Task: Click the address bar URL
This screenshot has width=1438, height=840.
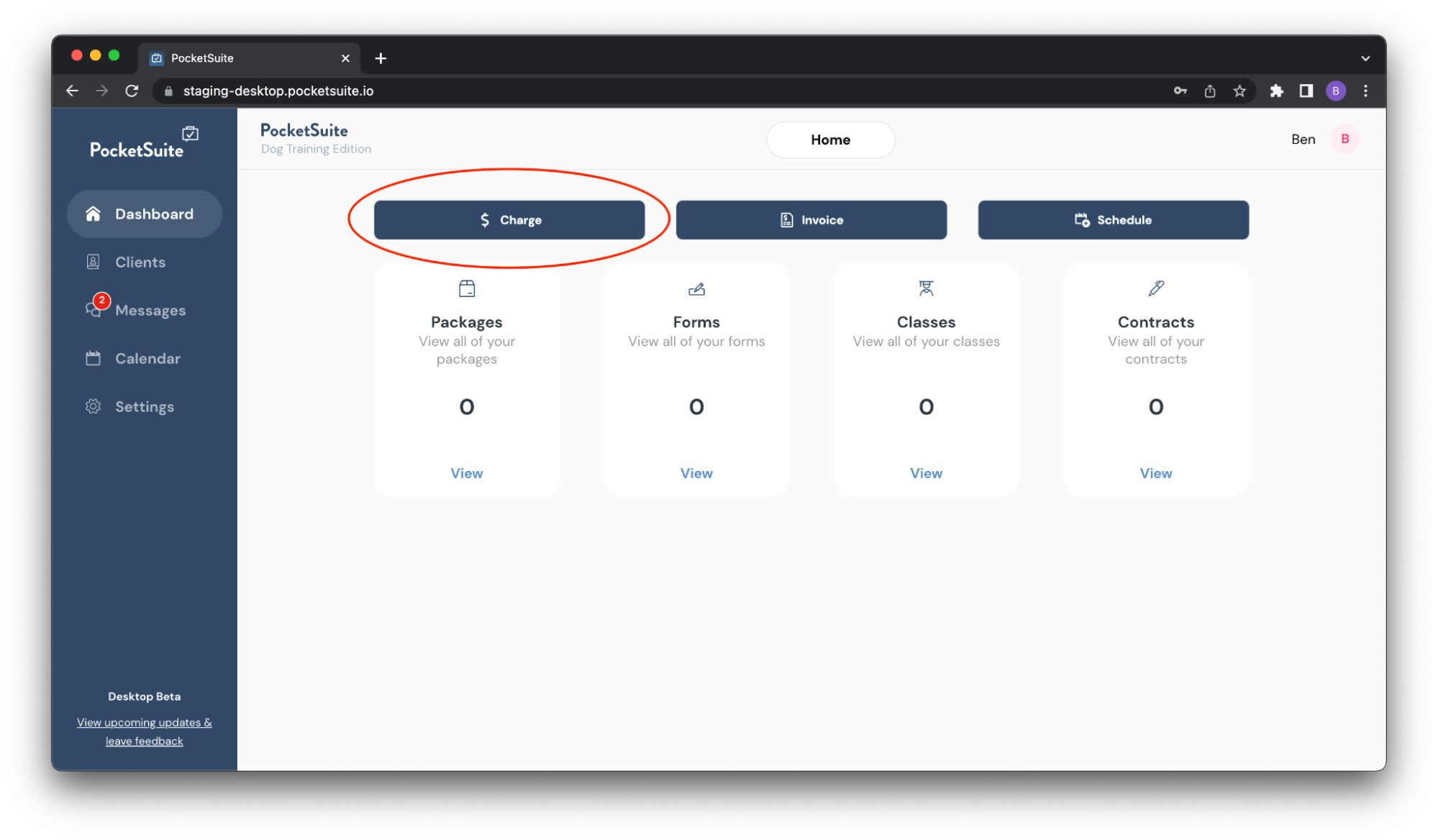Action: (x=278, y=91)
